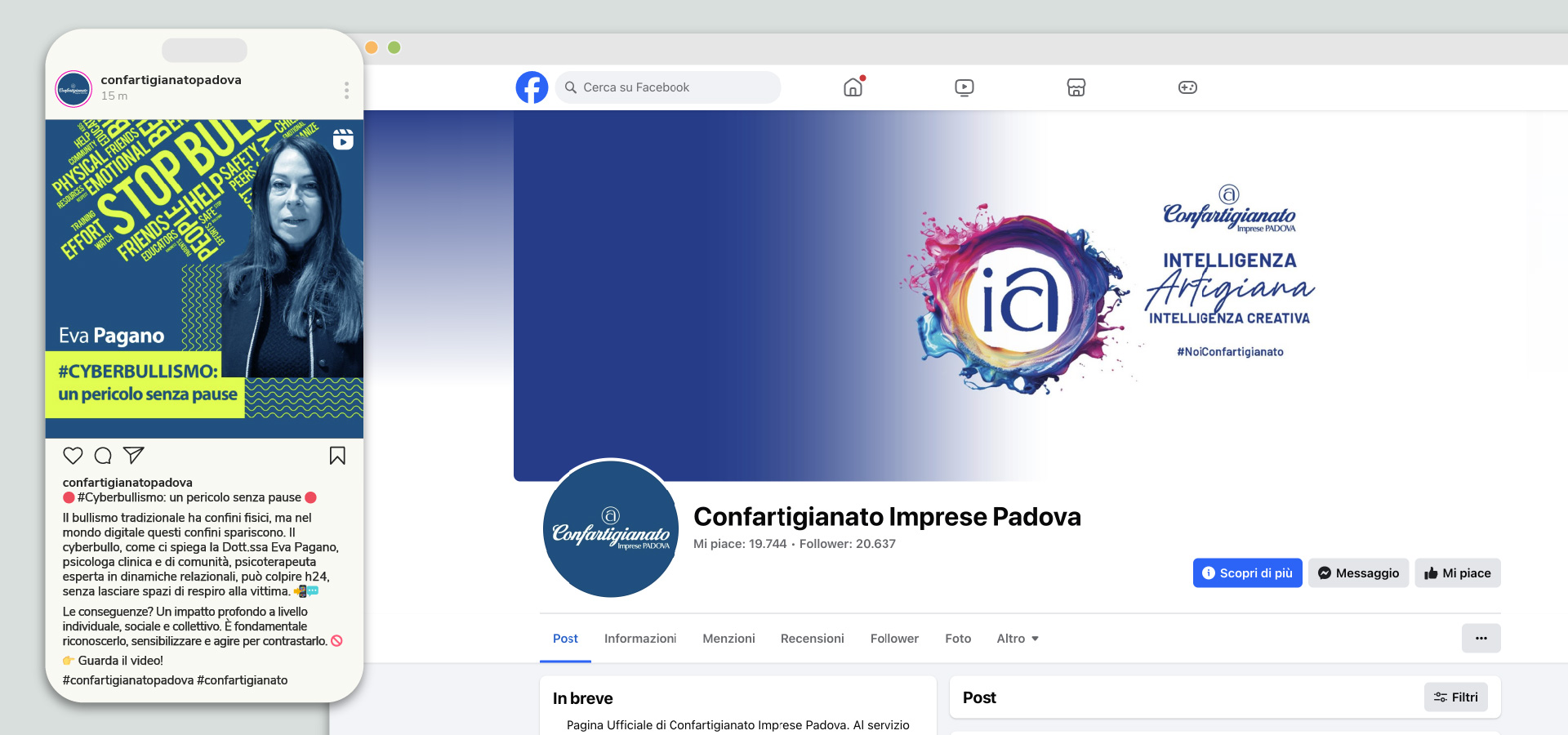Click the Messaggio button
The image size is (1568, 735).
pyautogui.click(x=1358, y=573)
